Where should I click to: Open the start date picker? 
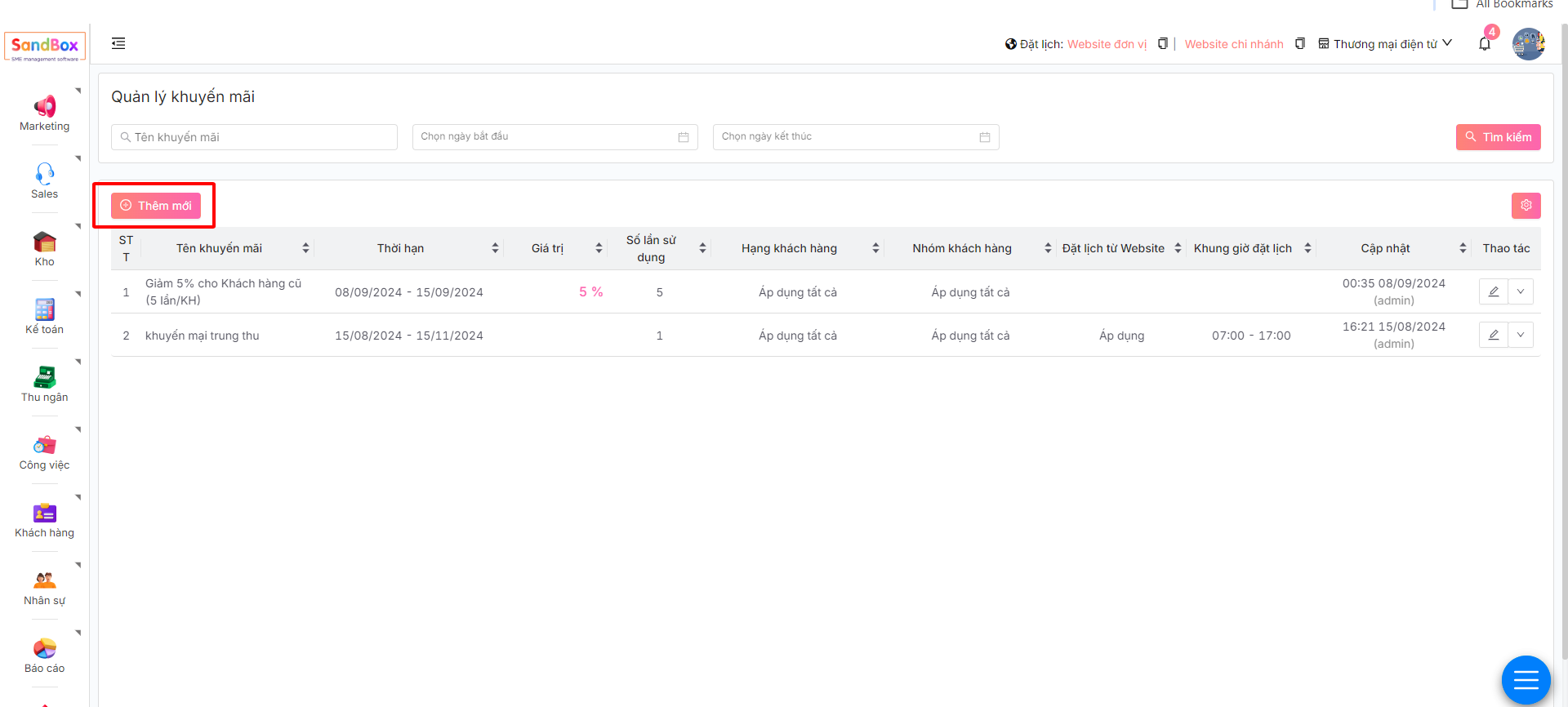coord(555,137)
